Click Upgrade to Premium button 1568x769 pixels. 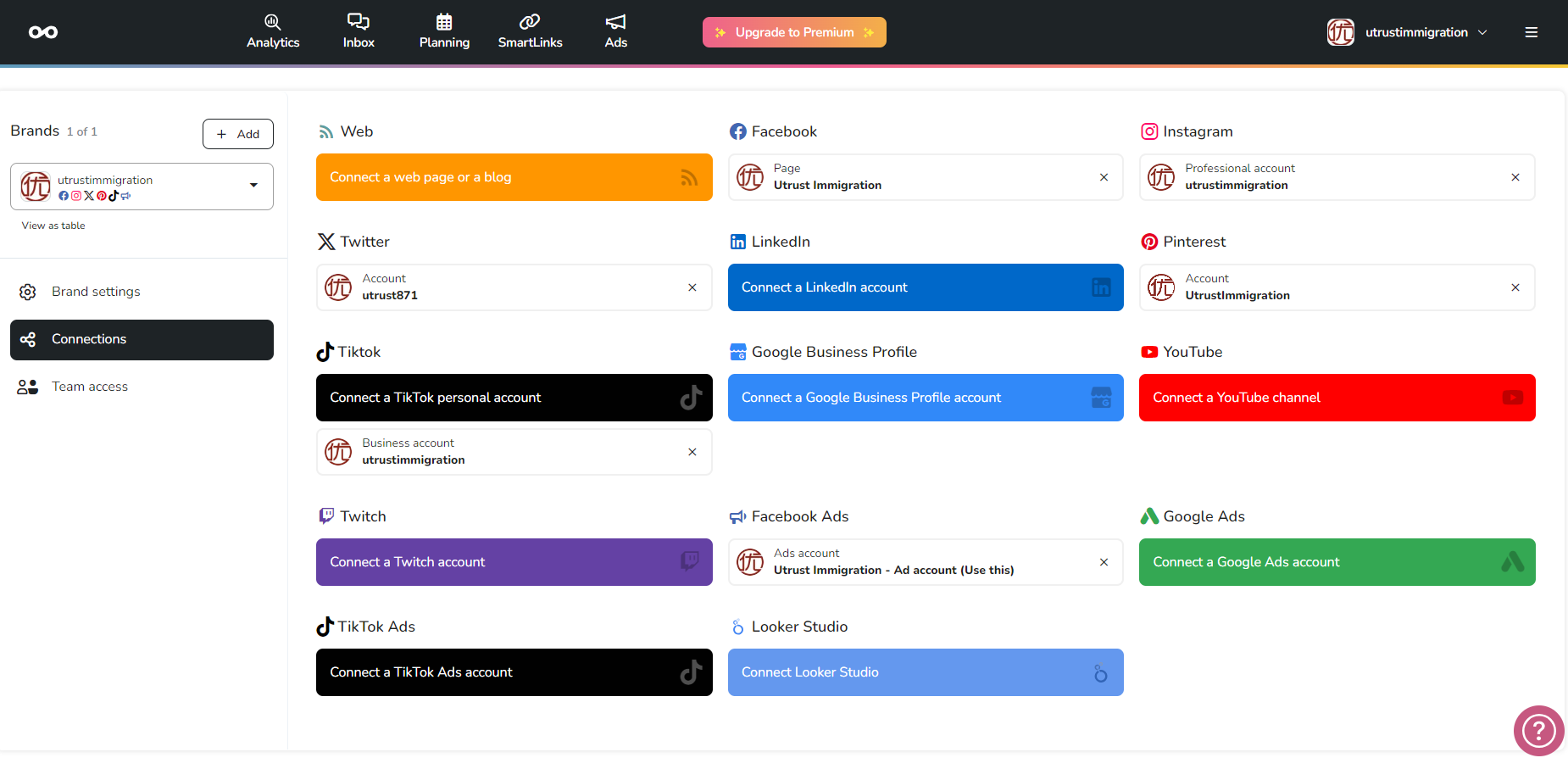(x=794, y=32)
